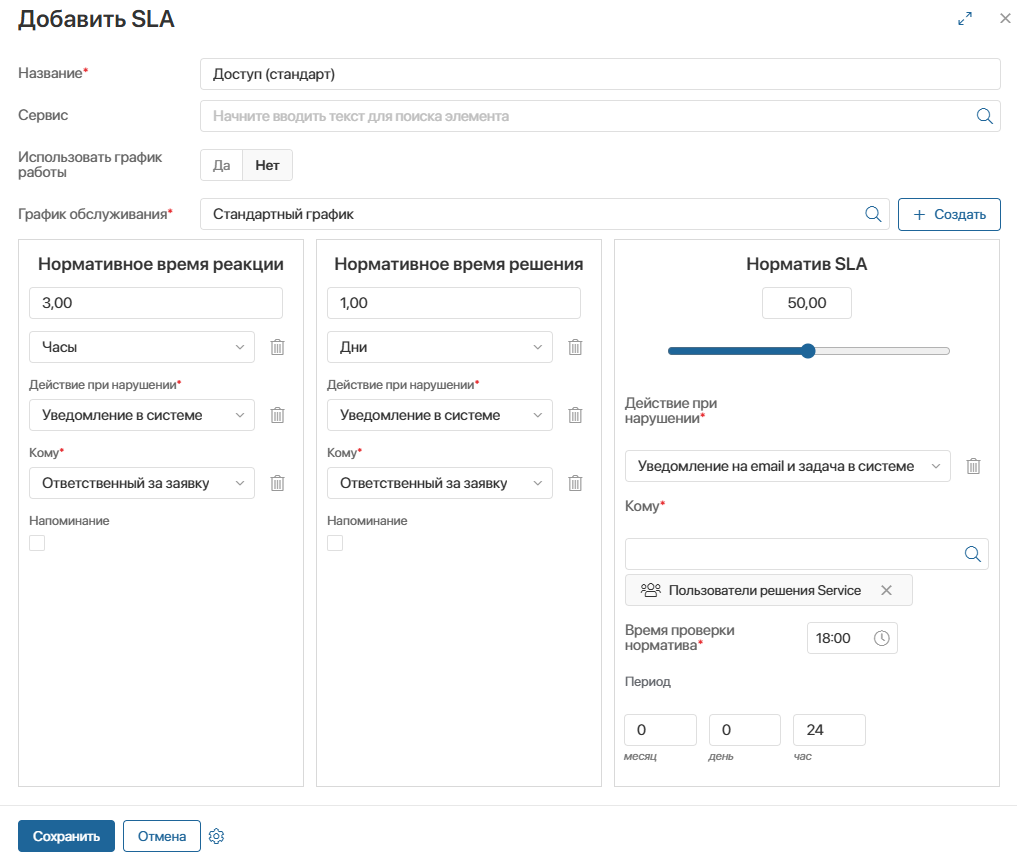Click the Создать button

pos(949,214)
